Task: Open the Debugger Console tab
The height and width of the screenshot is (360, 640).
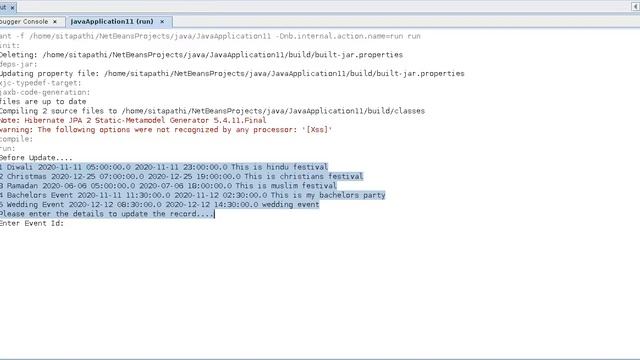Action: pos(24,22)
